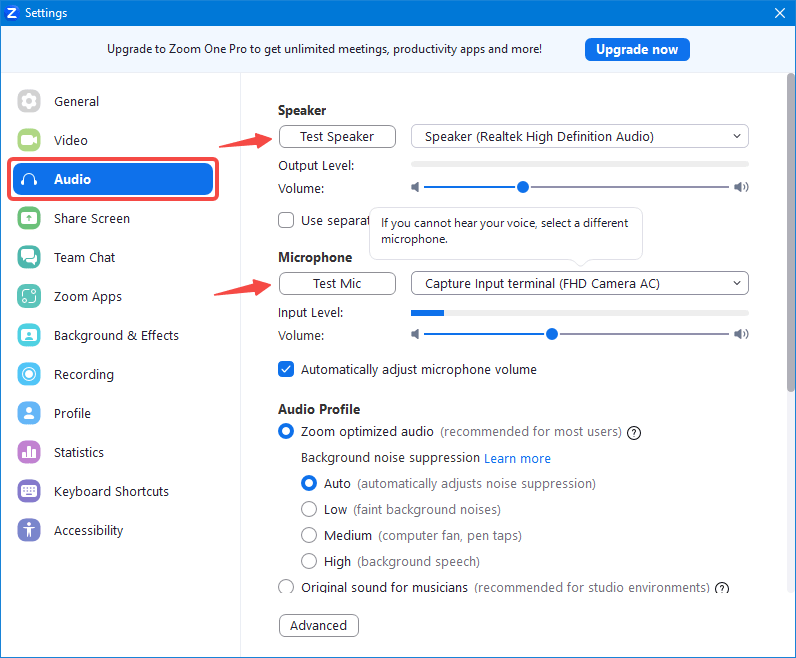Screen dimensions: 796x658
Task: Click the green Video camera icon
Action: [29, 140]
